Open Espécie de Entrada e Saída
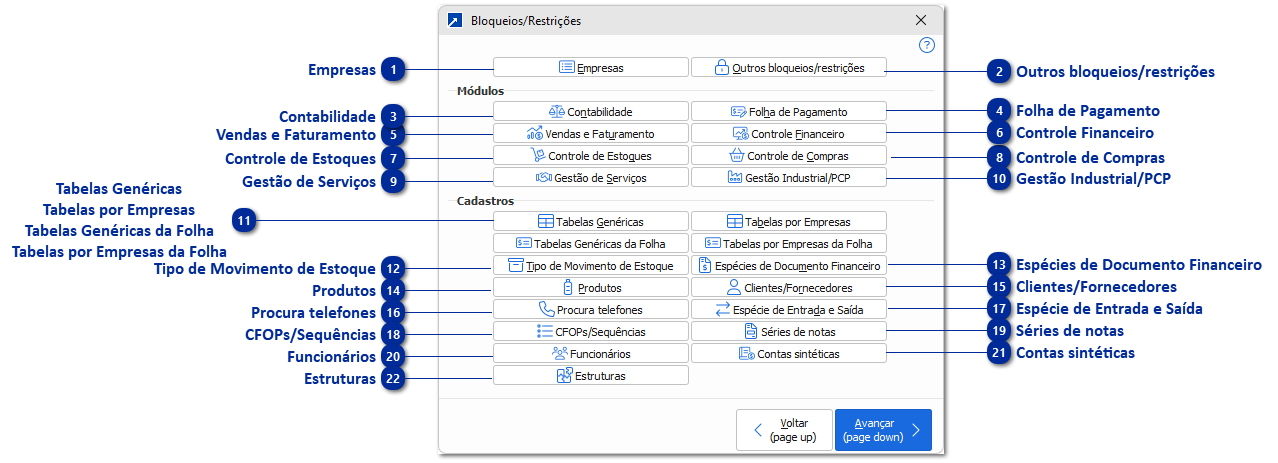This screenshot has height=463, width=1278. 788,310
